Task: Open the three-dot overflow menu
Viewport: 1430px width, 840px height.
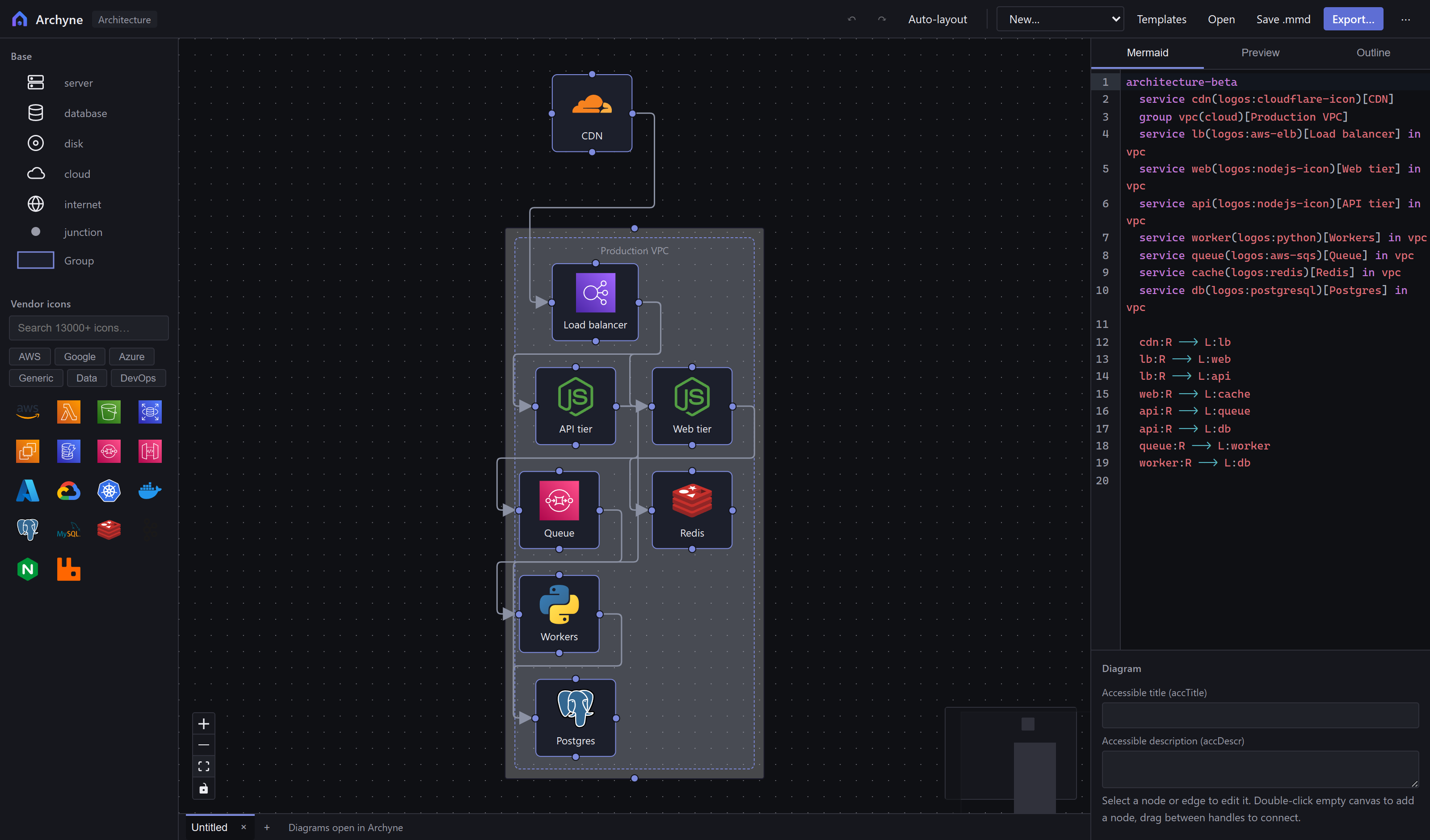Action: (x=1405, y=19)
